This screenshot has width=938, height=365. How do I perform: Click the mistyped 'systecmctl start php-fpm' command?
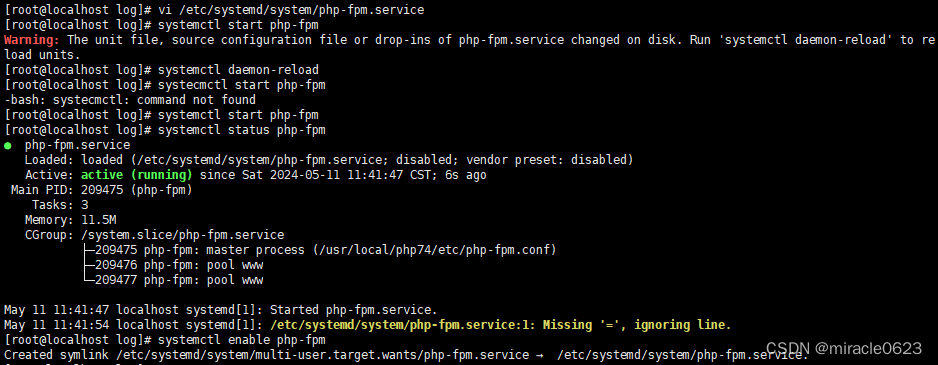pos(242,85)
